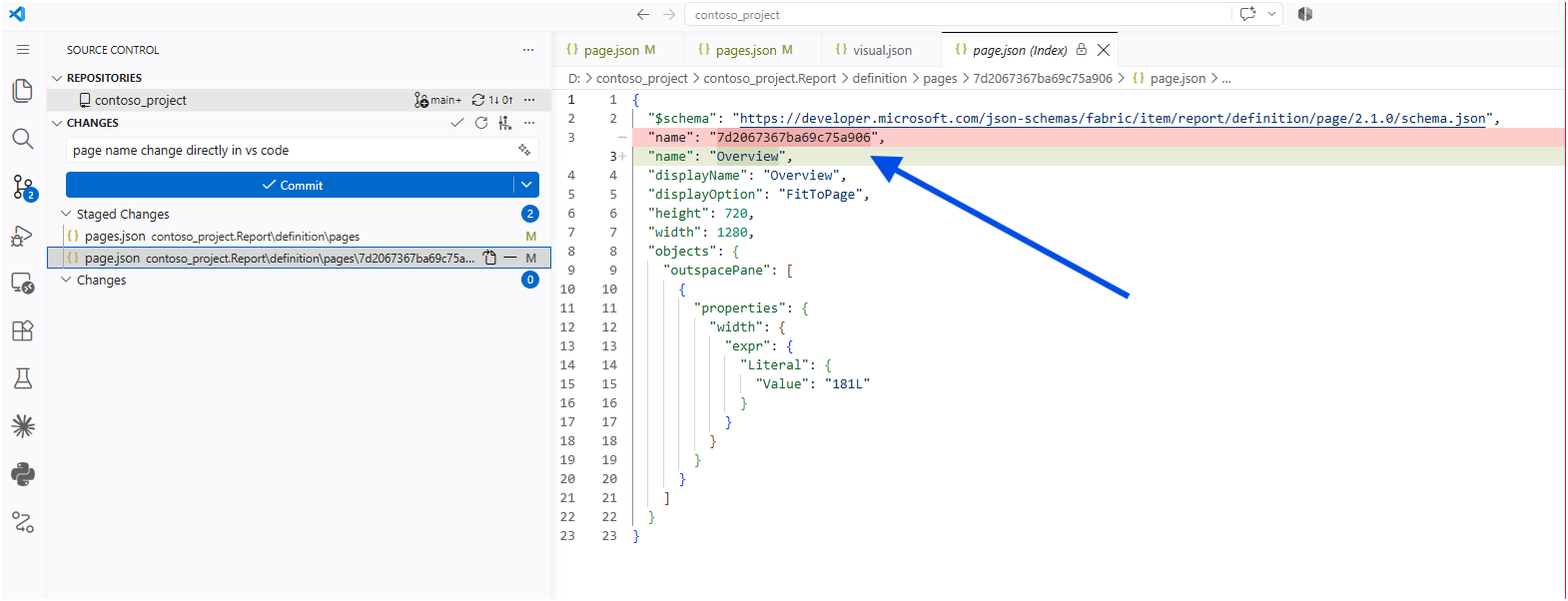The height and width of the screenshot is (601, 1568).
Task: Collapse the Staged Changes group
Action: (67, 214)
